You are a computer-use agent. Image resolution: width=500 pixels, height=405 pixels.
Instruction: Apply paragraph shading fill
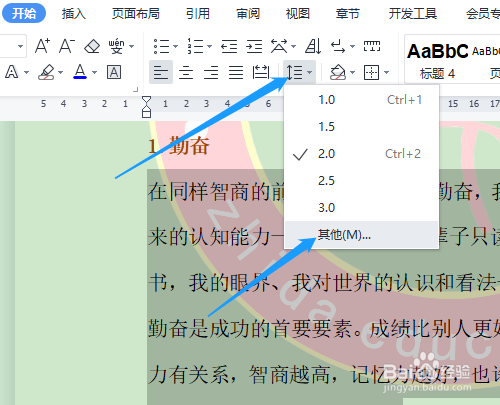click(338, 72)
